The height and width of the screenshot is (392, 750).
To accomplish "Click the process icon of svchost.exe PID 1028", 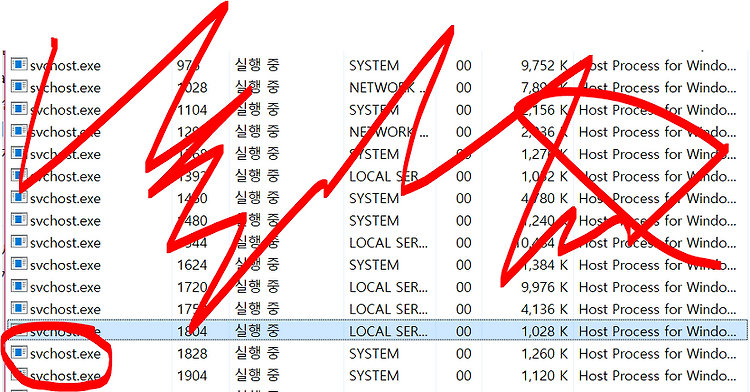I will tap(19, 87).
